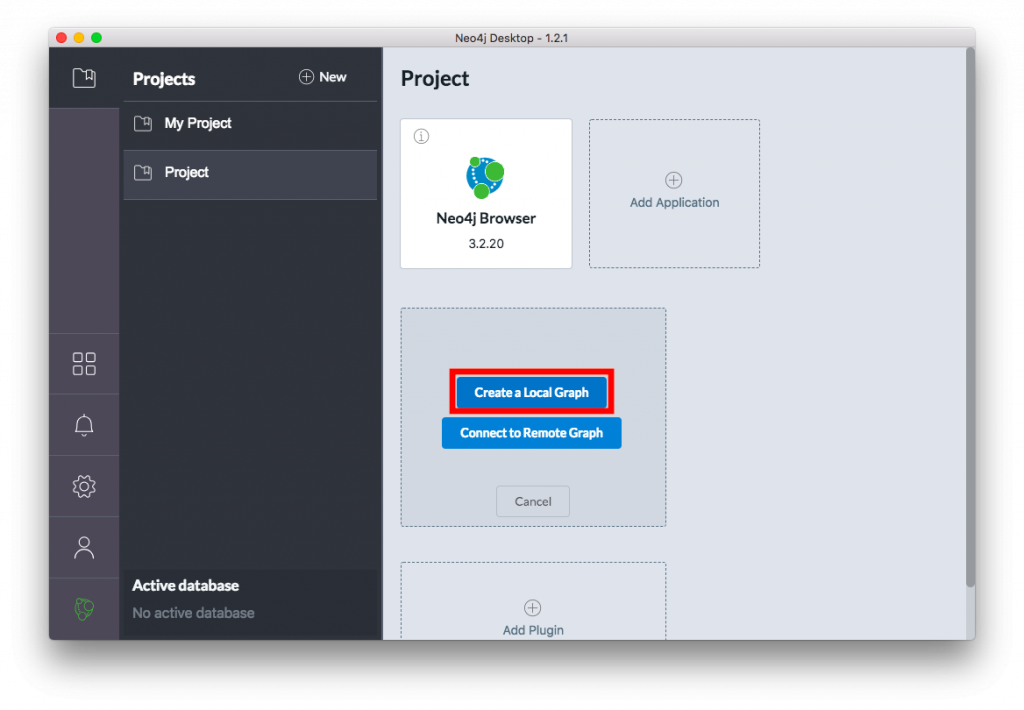Click the plus icon in Add Plugin
This screenshot has height=710, width=1024.
click(x=533, y=607)
